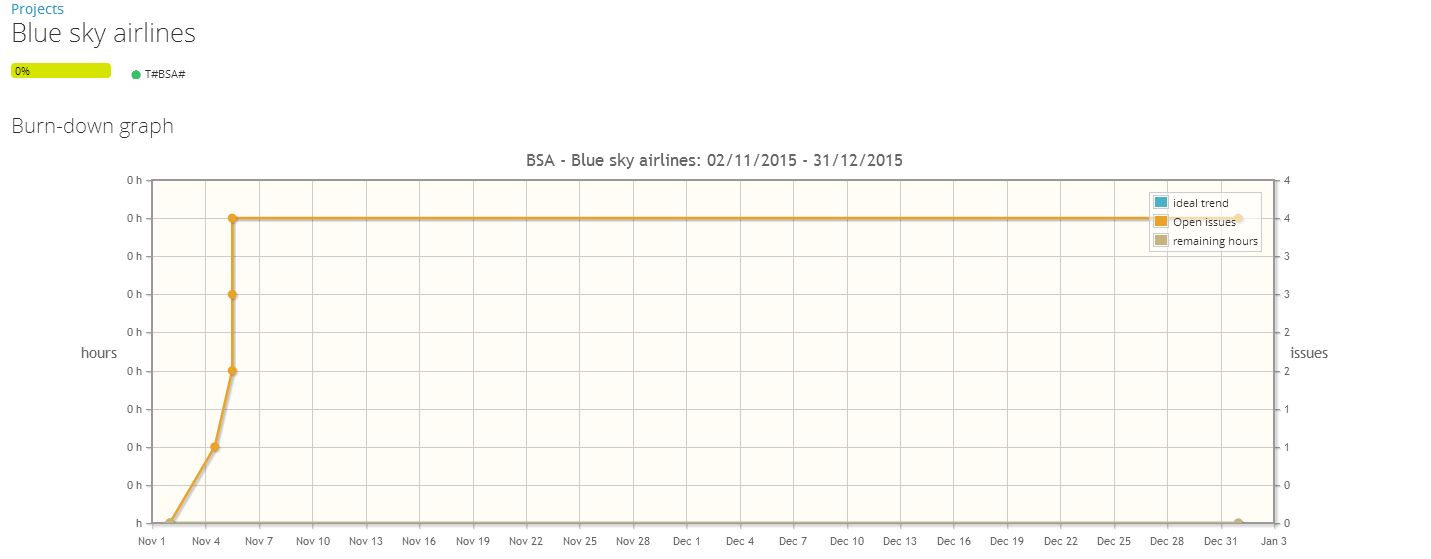1431x559 pixels.
Task: Click the 0% project progress bar
Action: [60, 71]
